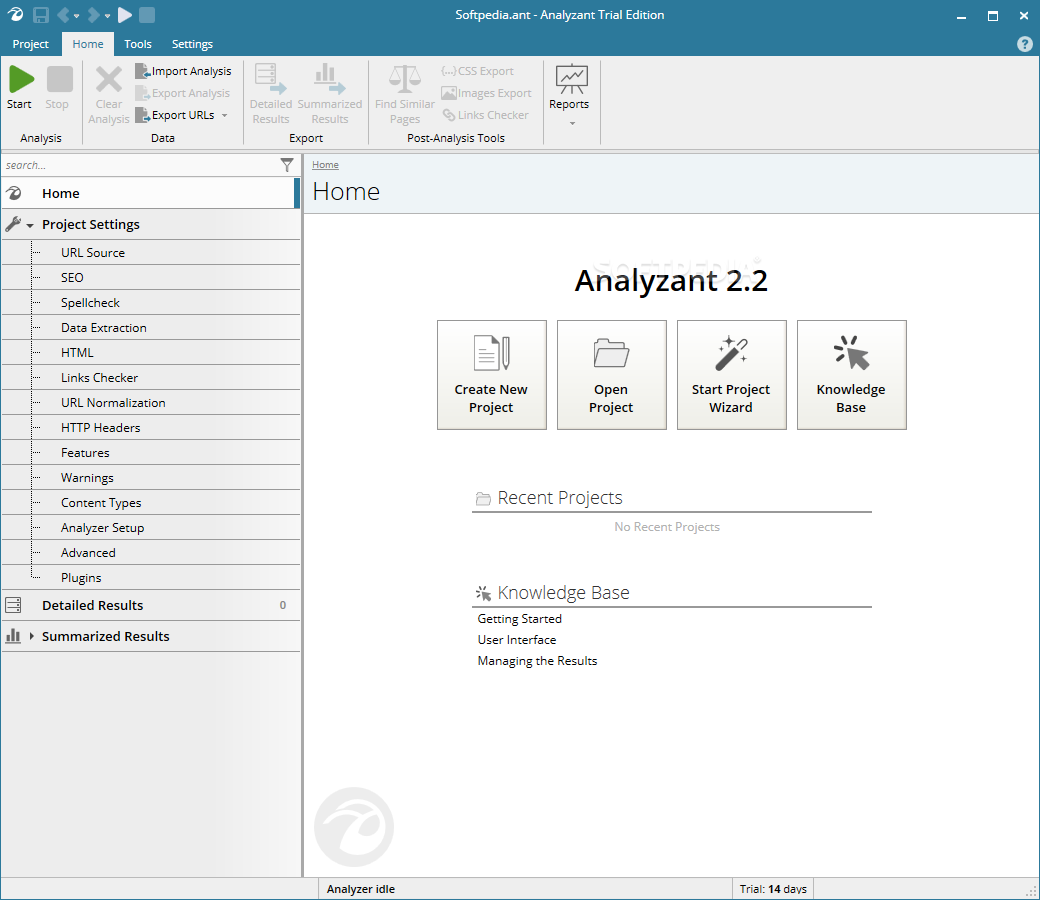Click Create New Project tile

pyautogui.click(x=491, y=375)
